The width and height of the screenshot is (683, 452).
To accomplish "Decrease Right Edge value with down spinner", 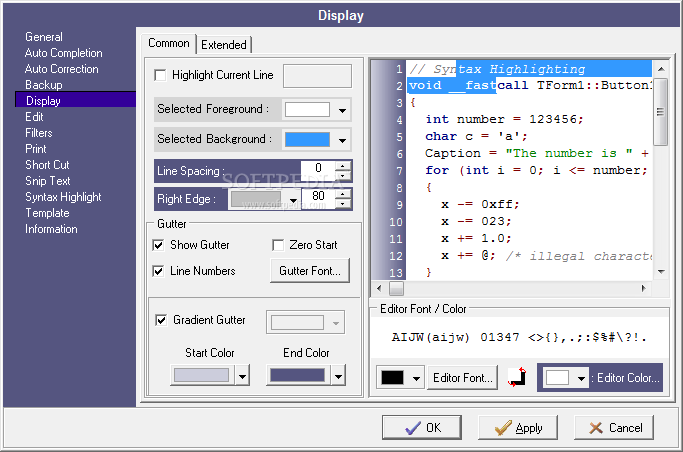I will click(x=343, y=204).
